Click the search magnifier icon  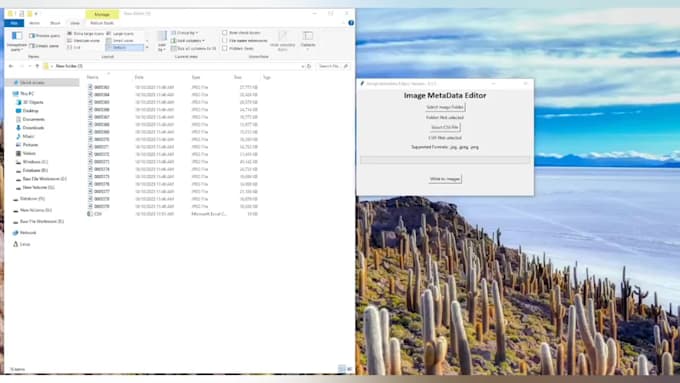point(346,66)
